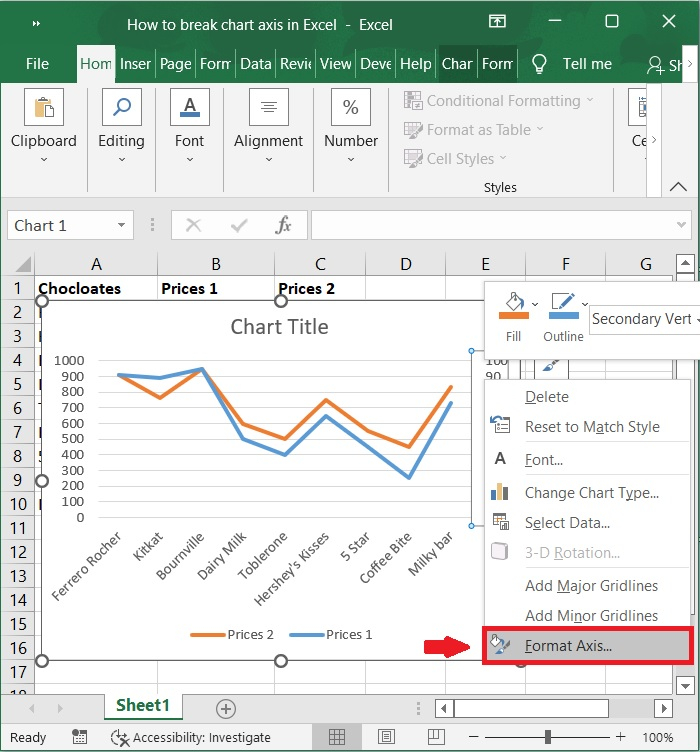Click the Outline pen icon
The image size is (700, 752).
click(563, 306)
